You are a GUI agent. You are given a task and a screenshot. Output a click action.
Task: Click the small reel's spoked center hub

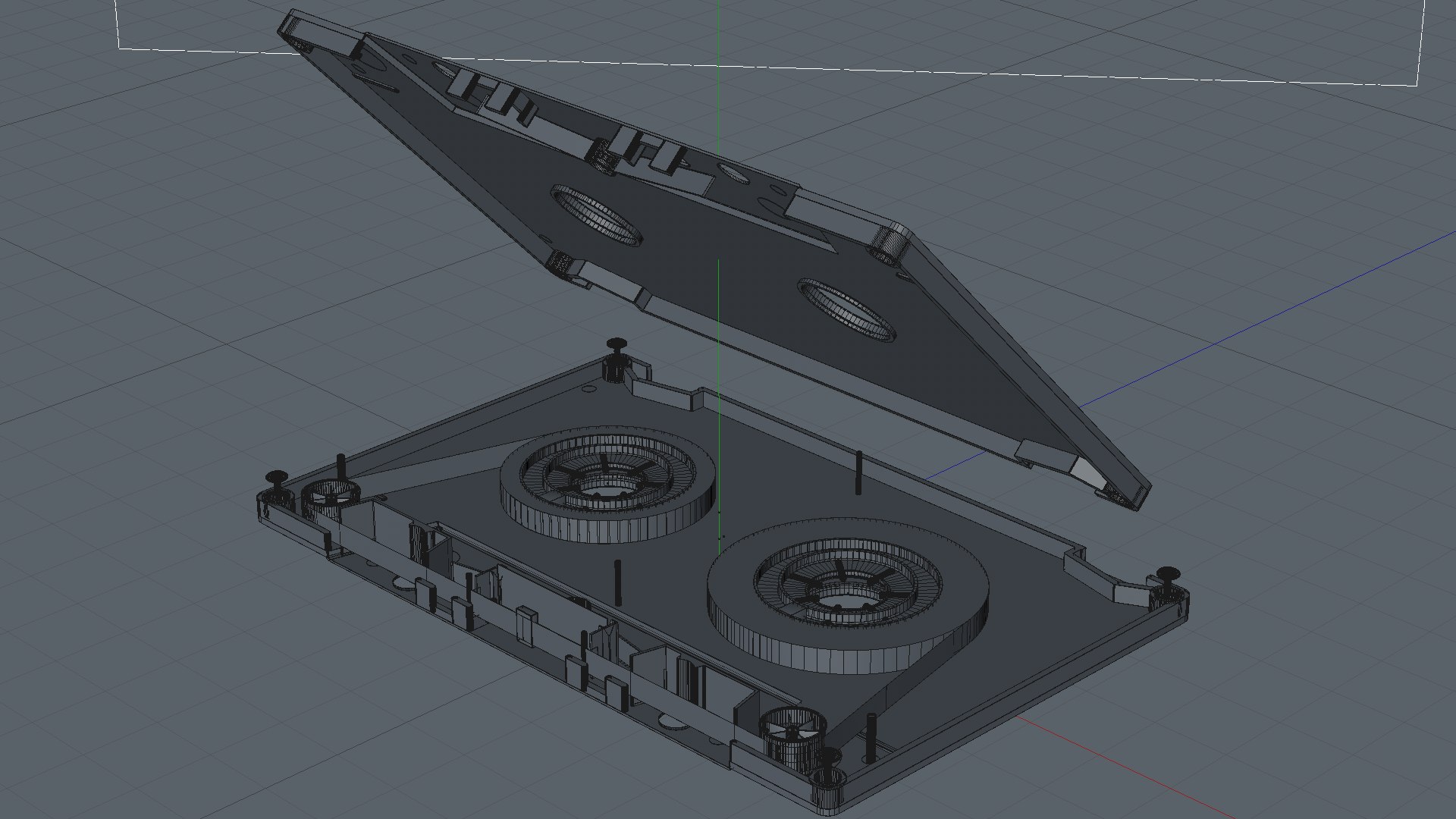point(607,479)
